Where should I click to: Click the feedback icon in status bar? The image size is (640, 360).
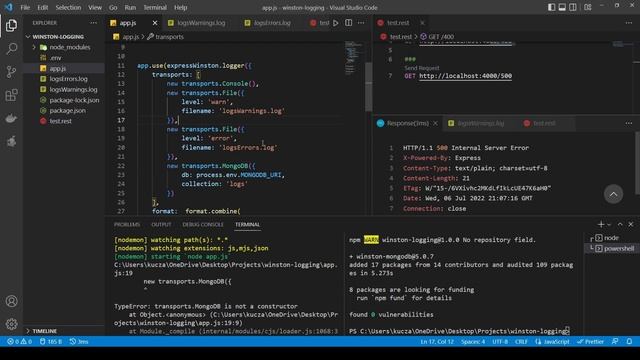[x=615, y=342]
